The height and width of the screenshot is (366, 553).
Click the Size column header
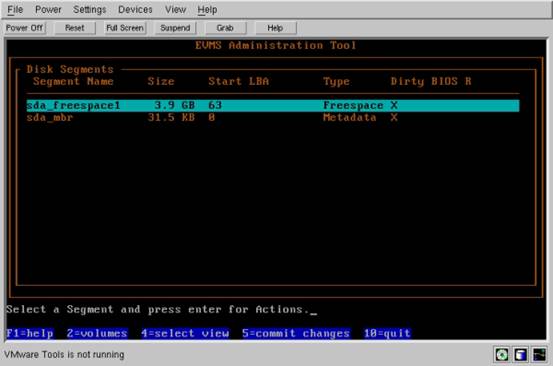pos(161,81)
